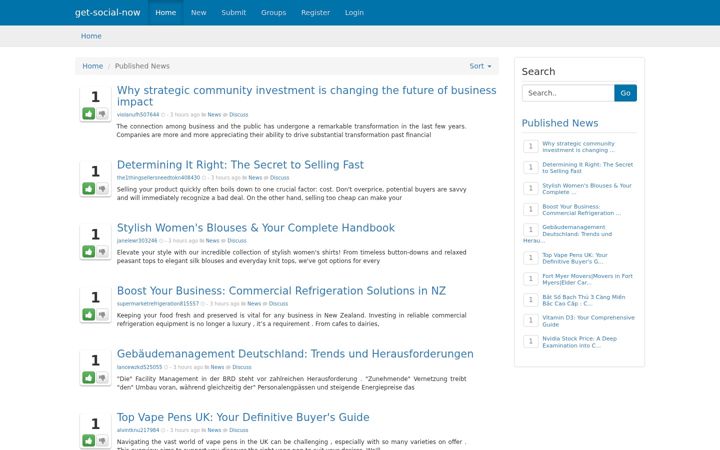The image size is (720, 450).
Task: Open the janelewr303246 author profile
Action: point(137,241)
